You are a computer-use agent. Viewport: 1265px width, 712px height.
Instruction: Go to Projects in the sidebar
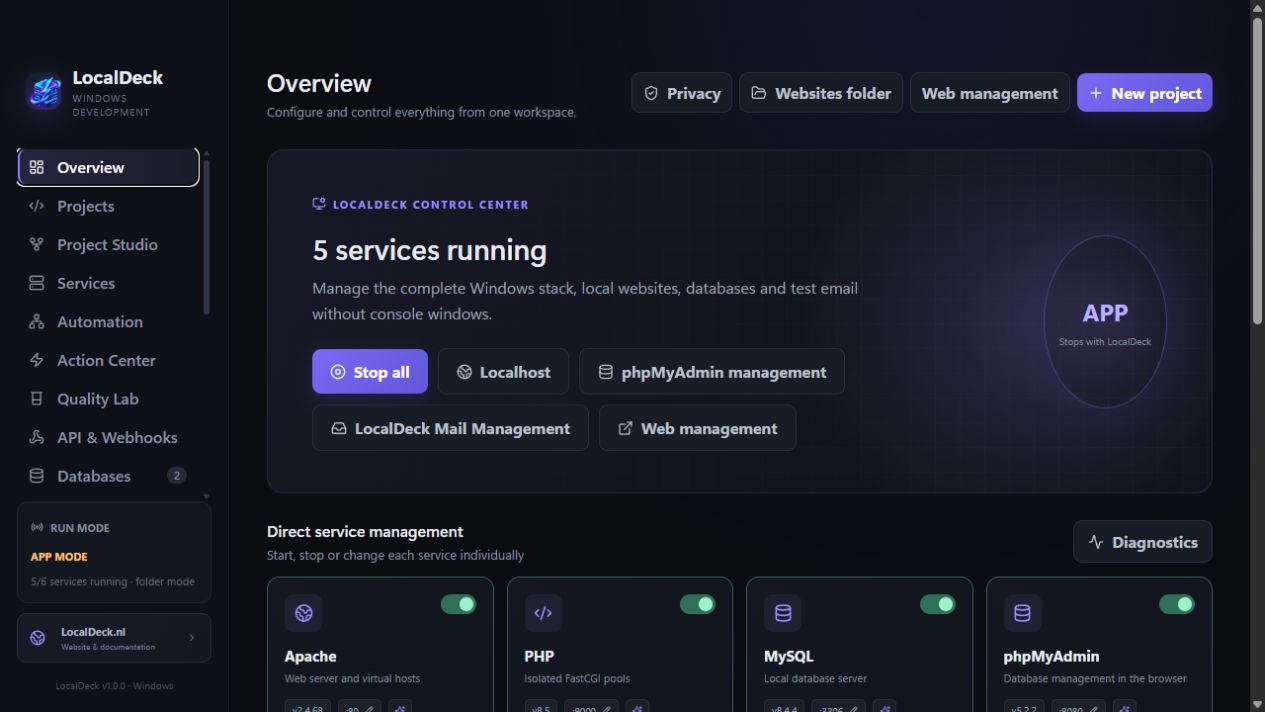(x=108, y=206)
